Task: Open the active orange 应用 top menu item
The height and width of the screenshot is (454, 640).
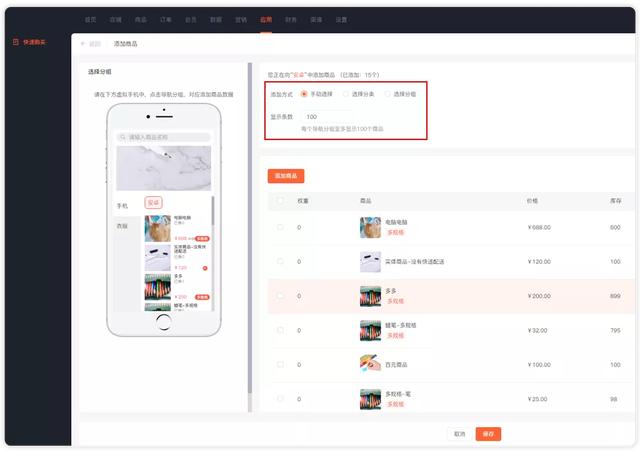Action: [266, 20]
